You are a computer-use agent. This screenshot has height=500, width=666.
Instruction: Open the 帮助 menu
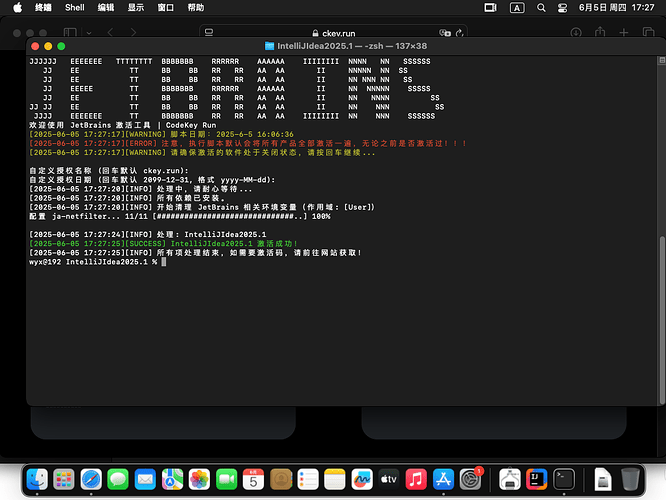[x=195, y=7]
